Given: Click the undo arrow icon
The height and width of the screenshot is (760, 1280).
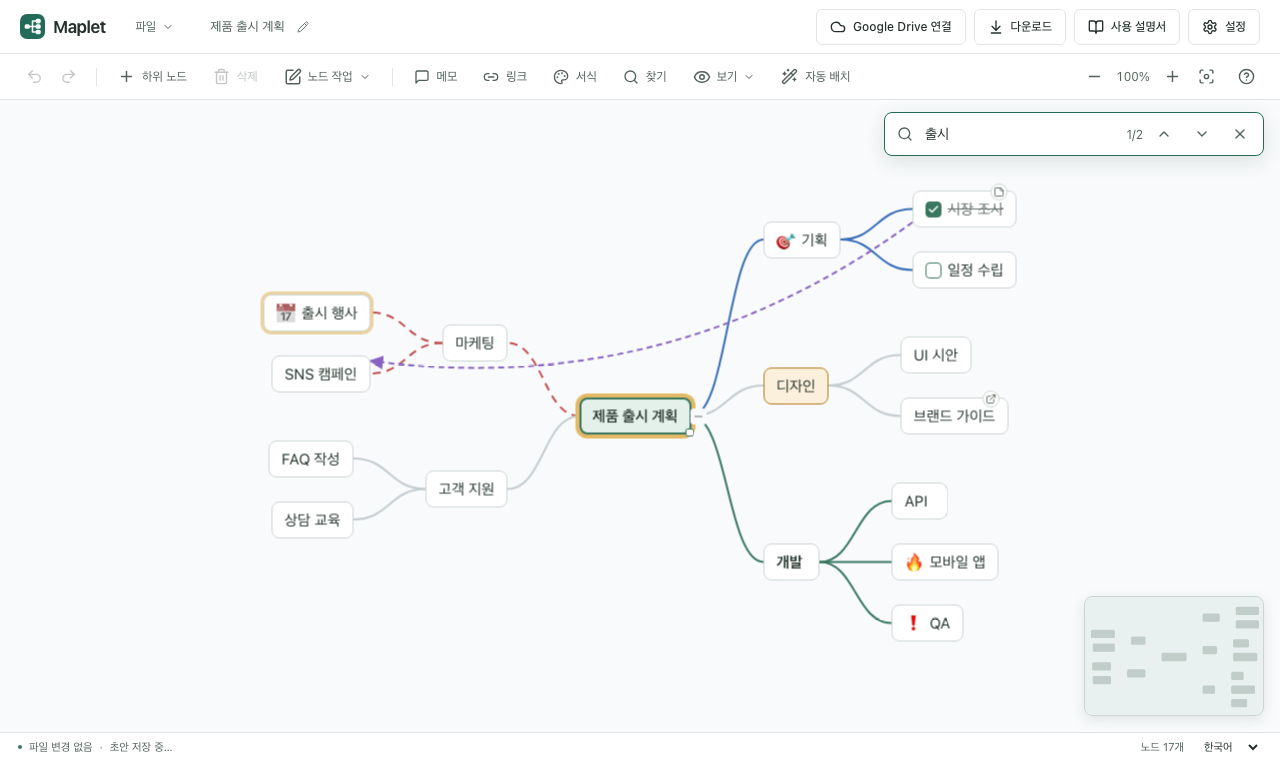Looking at the screenshot, I should tap(35, 77).
